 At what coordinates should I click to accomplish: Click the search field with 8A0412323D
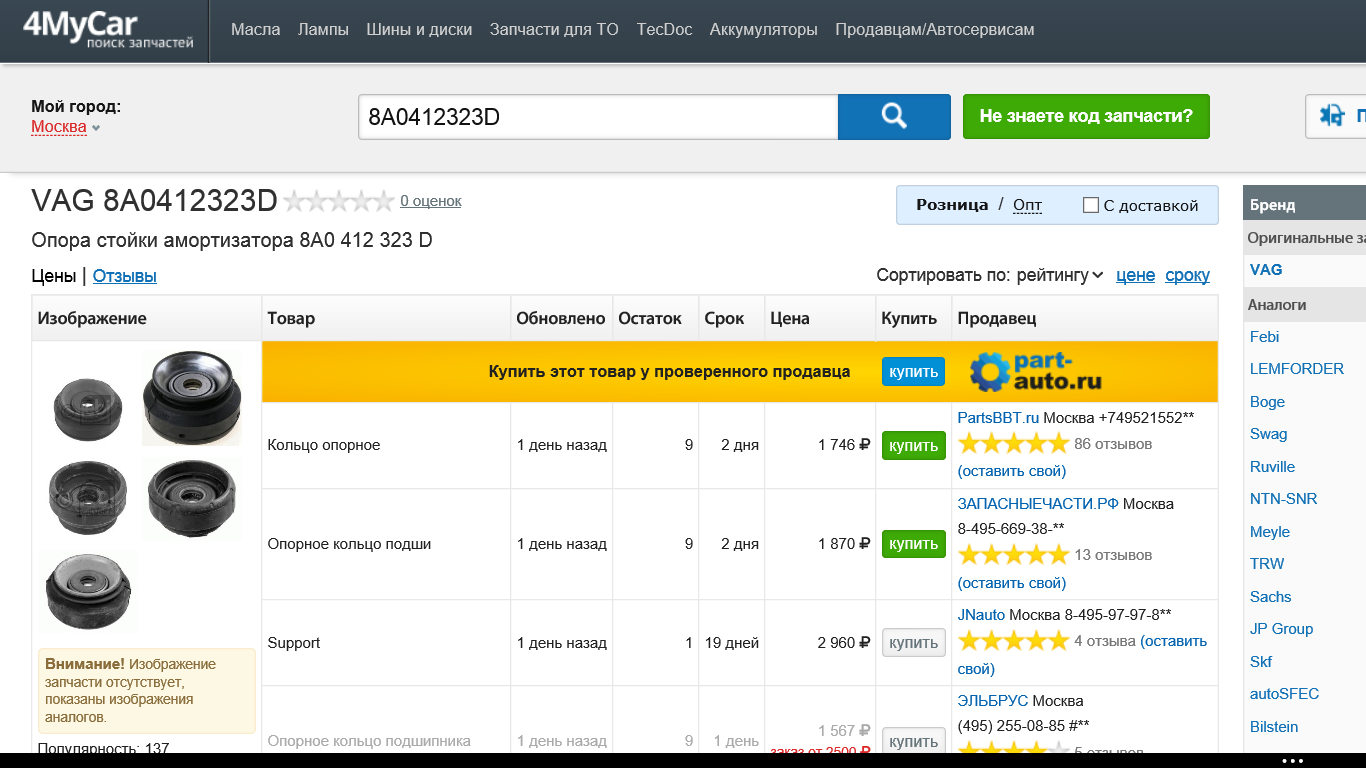[598, 117]
